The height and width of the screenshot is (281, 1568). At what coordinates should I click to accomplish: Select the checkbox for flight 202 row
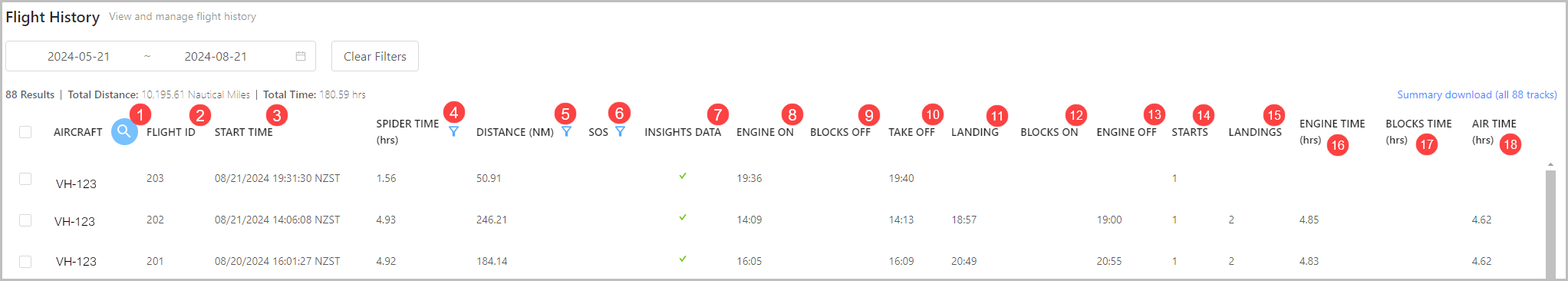coord(25,220)
